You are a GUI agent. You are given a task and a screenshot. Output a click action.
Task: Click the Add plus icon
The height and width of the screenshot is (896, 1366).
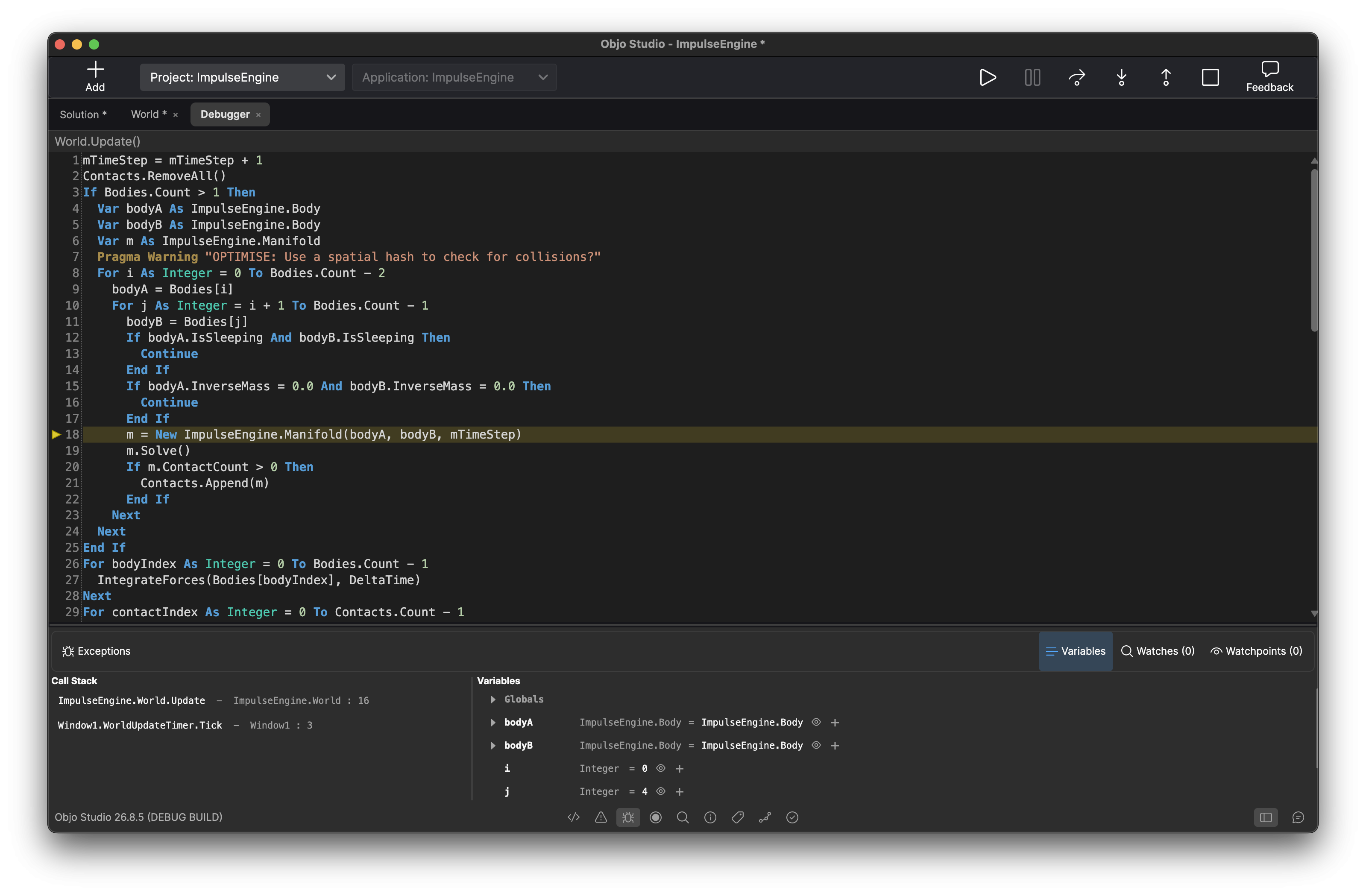pyautogui.click(x=95, y=70)
